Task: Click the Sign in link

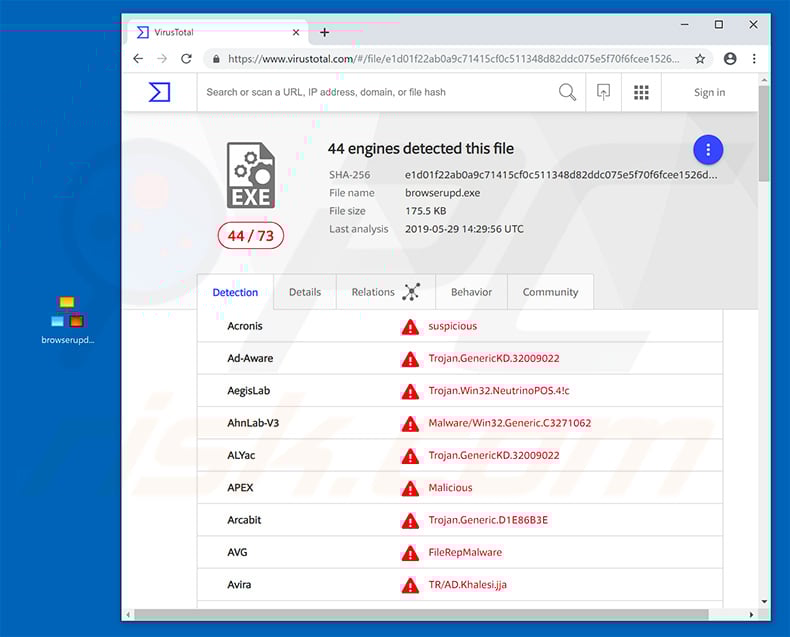Action: (709, 92)
